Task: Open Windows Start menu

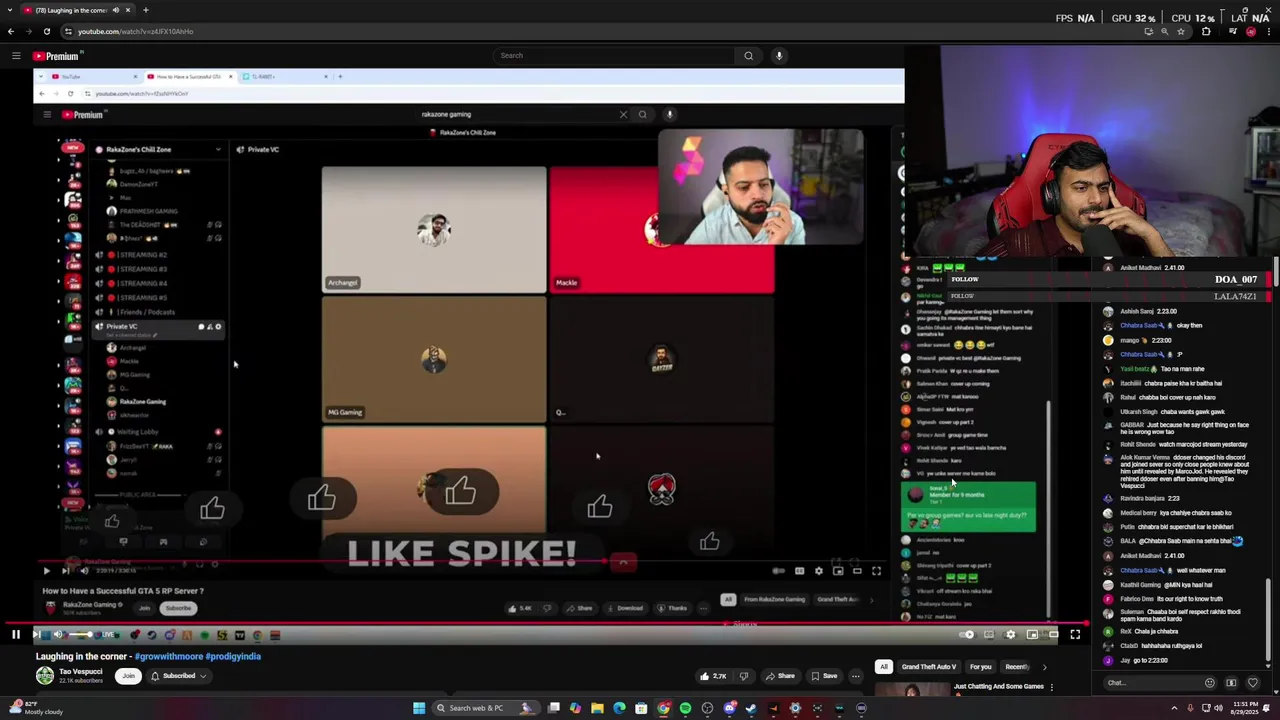Action: point(419,708)
